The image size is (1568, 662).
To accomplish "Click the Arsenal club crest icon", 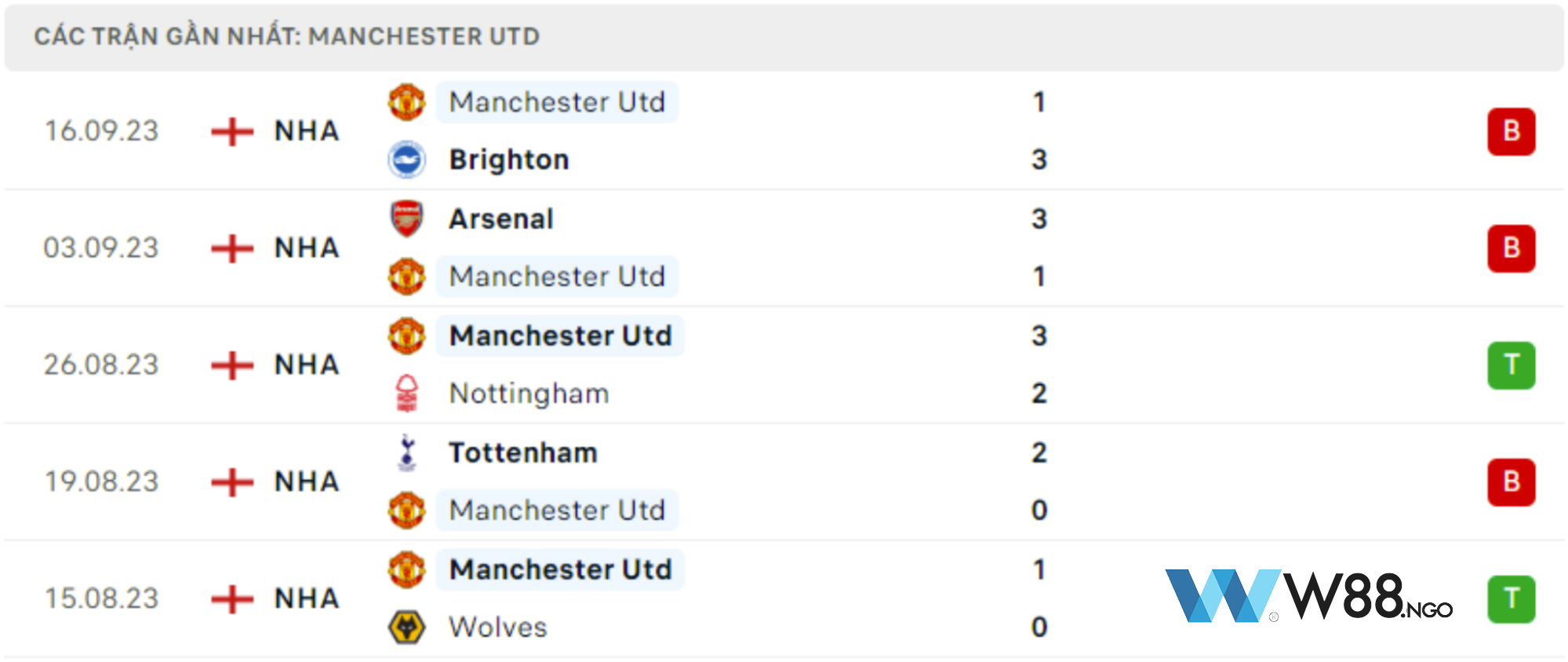I will point(407,219).
